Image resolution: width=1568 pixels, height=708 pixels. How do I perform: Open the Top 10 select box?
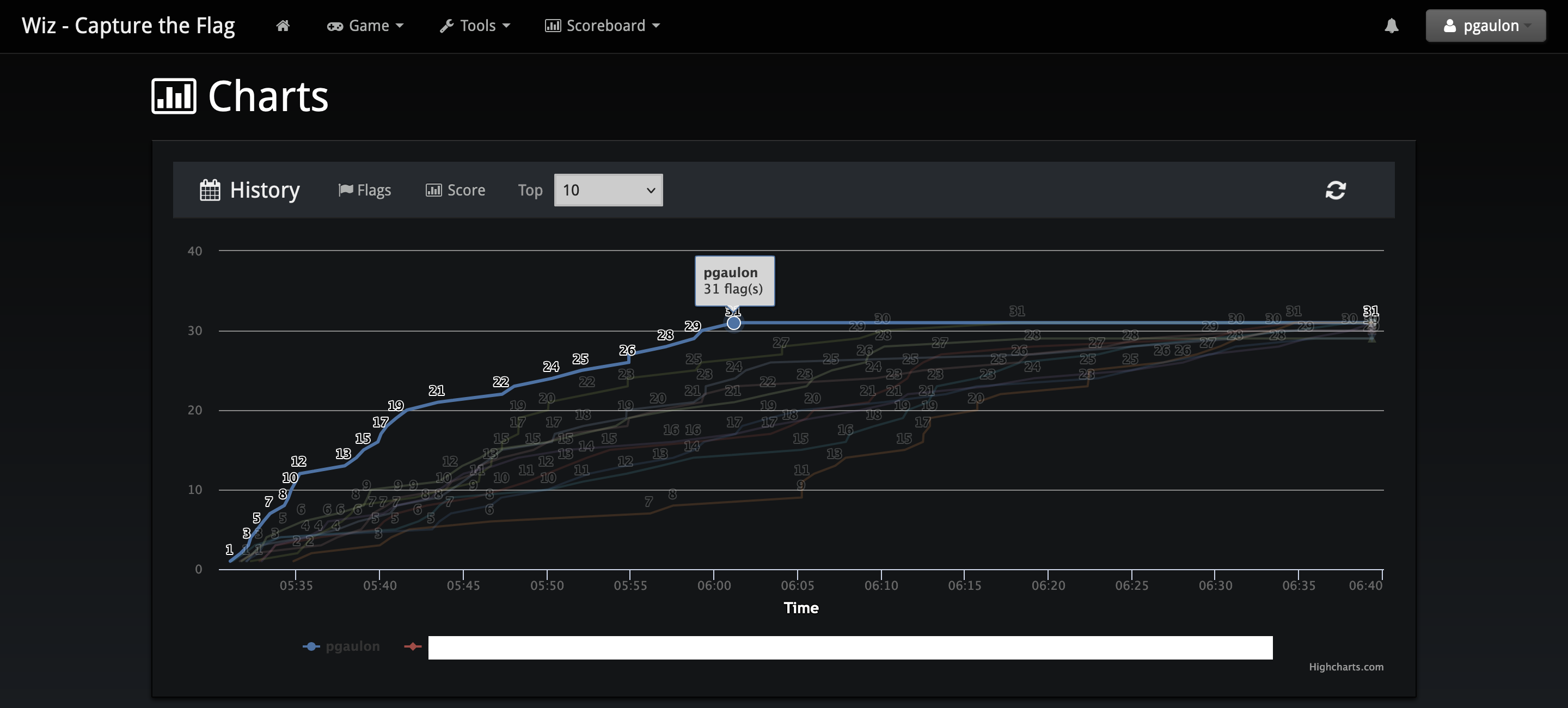608,190
